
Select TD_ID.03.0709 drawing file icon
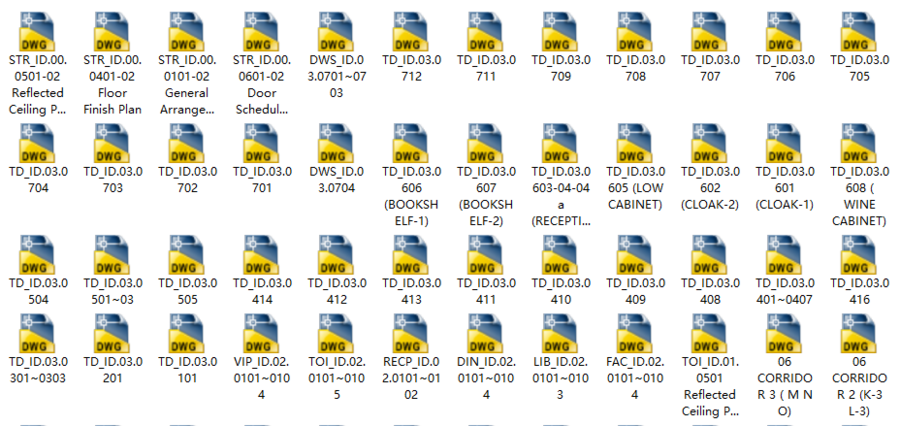point(560,32)
